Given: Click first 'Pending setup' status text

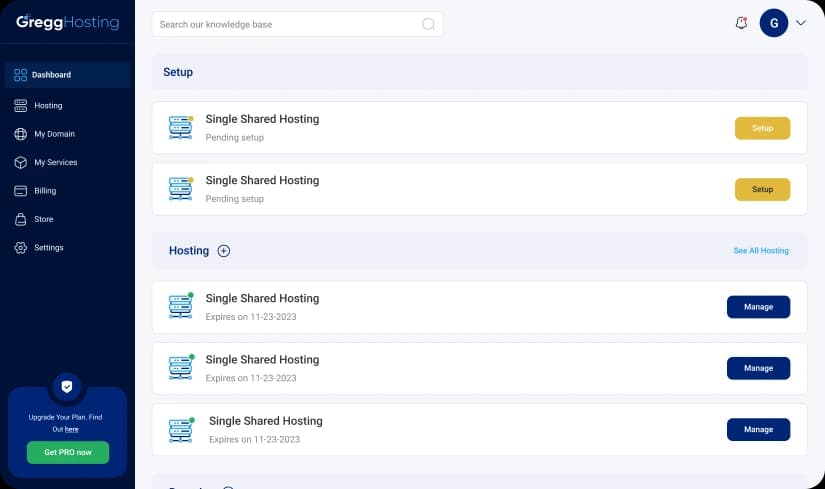Looking at the screenshot, I should click(x=235, y=138).
